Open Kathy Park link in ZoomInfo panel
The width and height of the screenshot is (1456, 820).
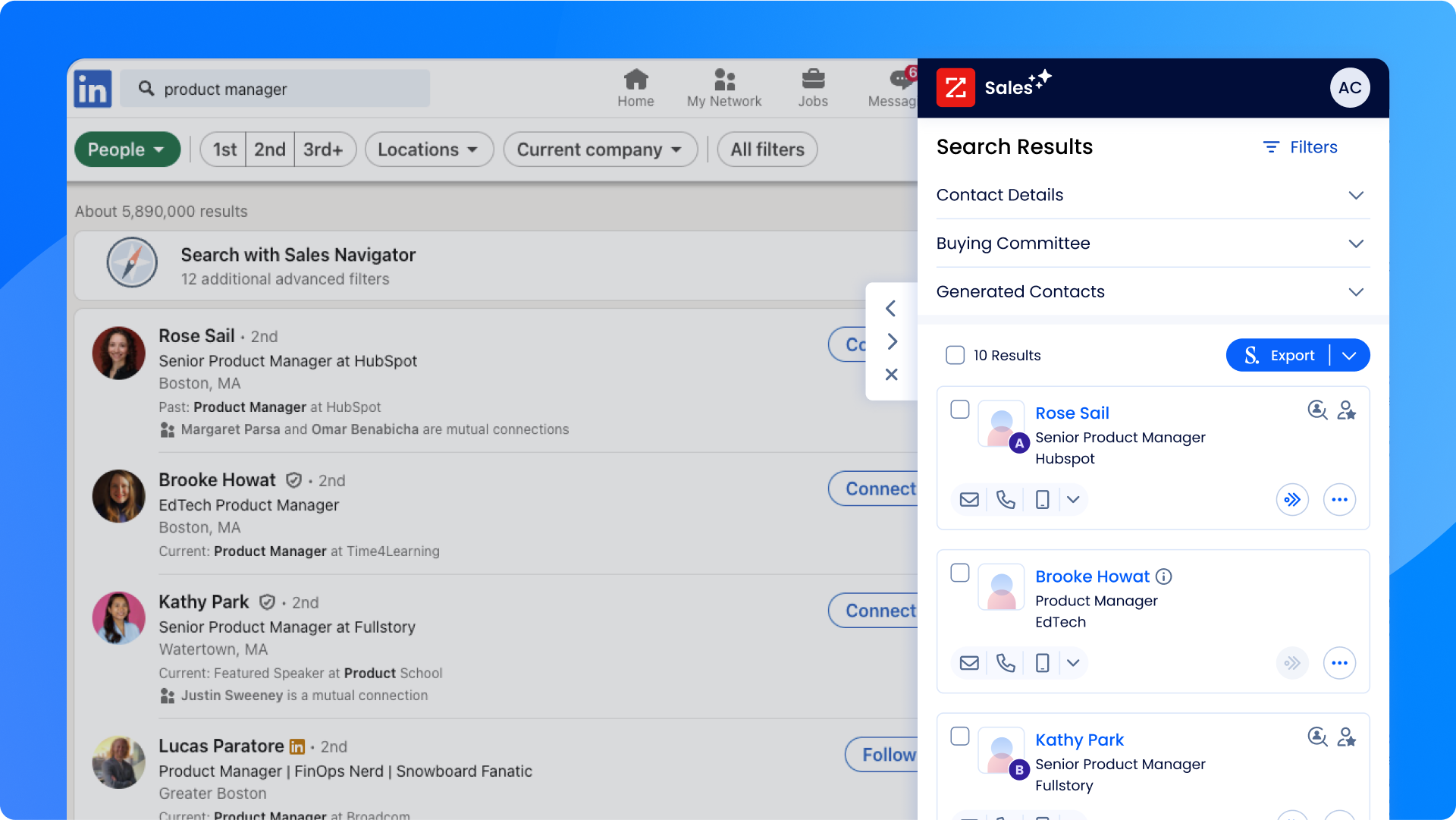(1080, 740)
